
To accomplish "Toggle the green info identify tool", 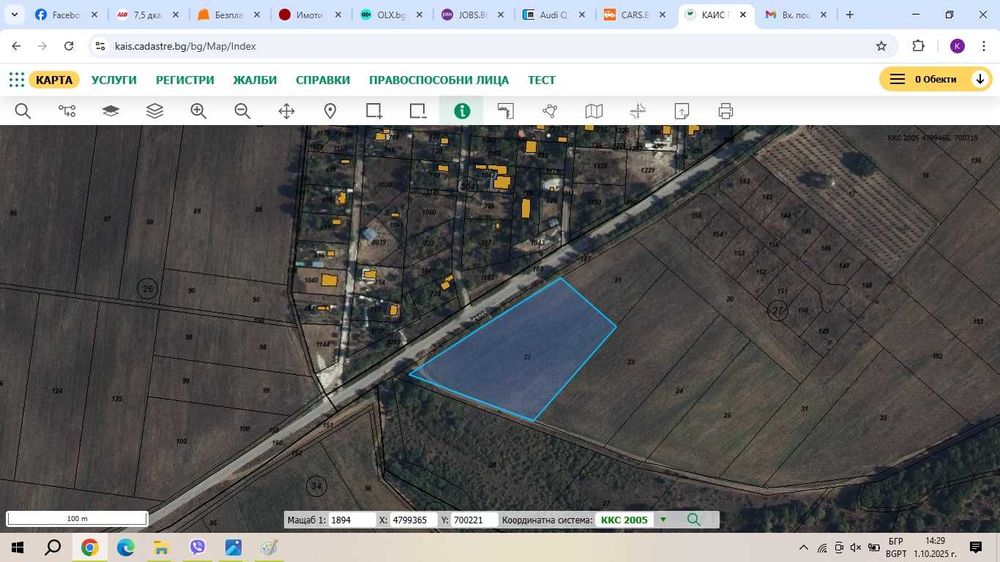I will 462,111.
